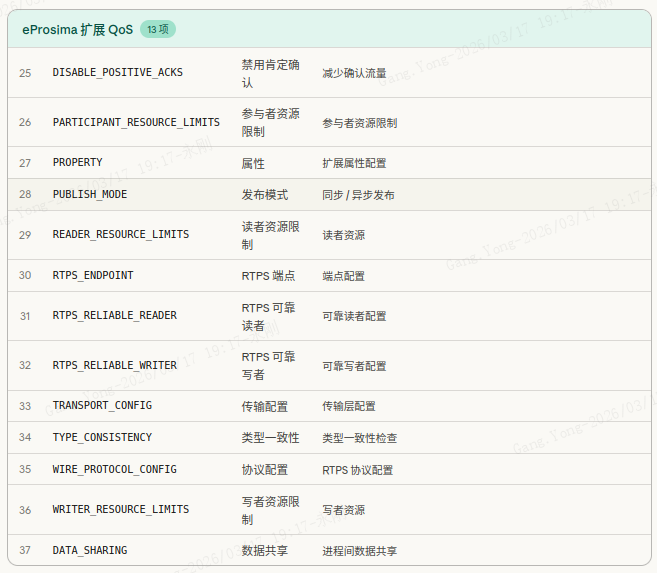Image resolution: width=657 pixels, height=573 pixels.
Task: Select the RTPS_RELIABLE_READER policy name
Action: (115, 315)
